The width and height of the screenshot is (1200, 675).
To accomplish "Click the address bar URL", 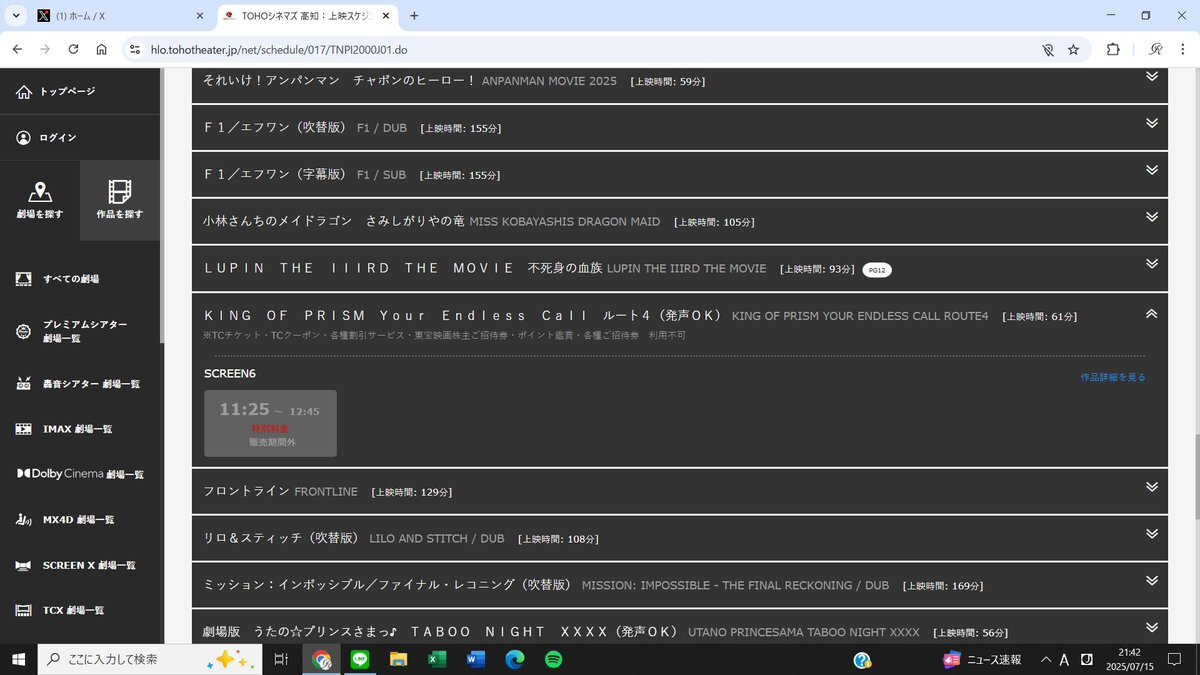I will tap(279, 49).
